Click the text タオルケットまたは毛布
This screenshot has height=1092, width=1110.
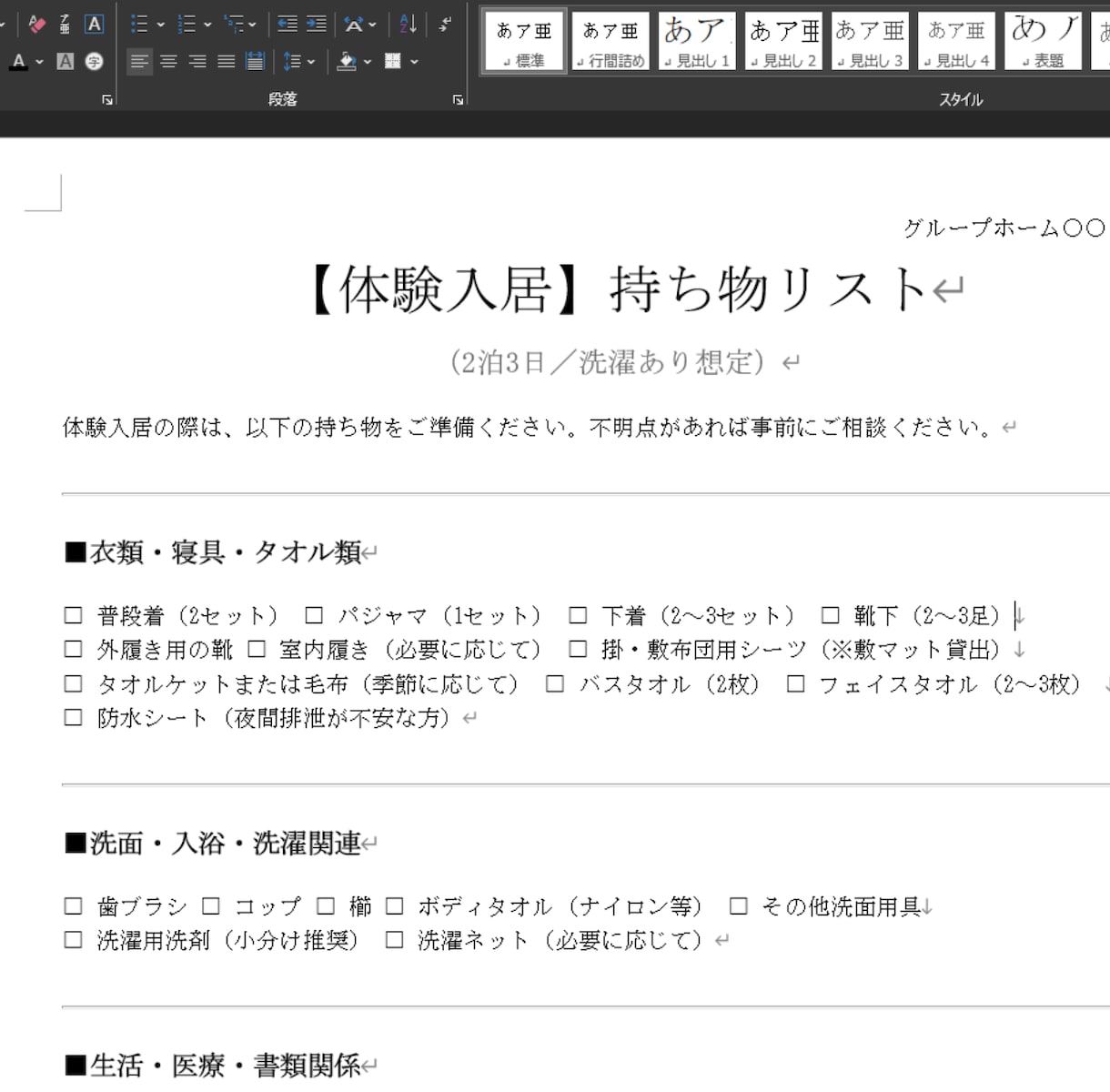point(223,684)
